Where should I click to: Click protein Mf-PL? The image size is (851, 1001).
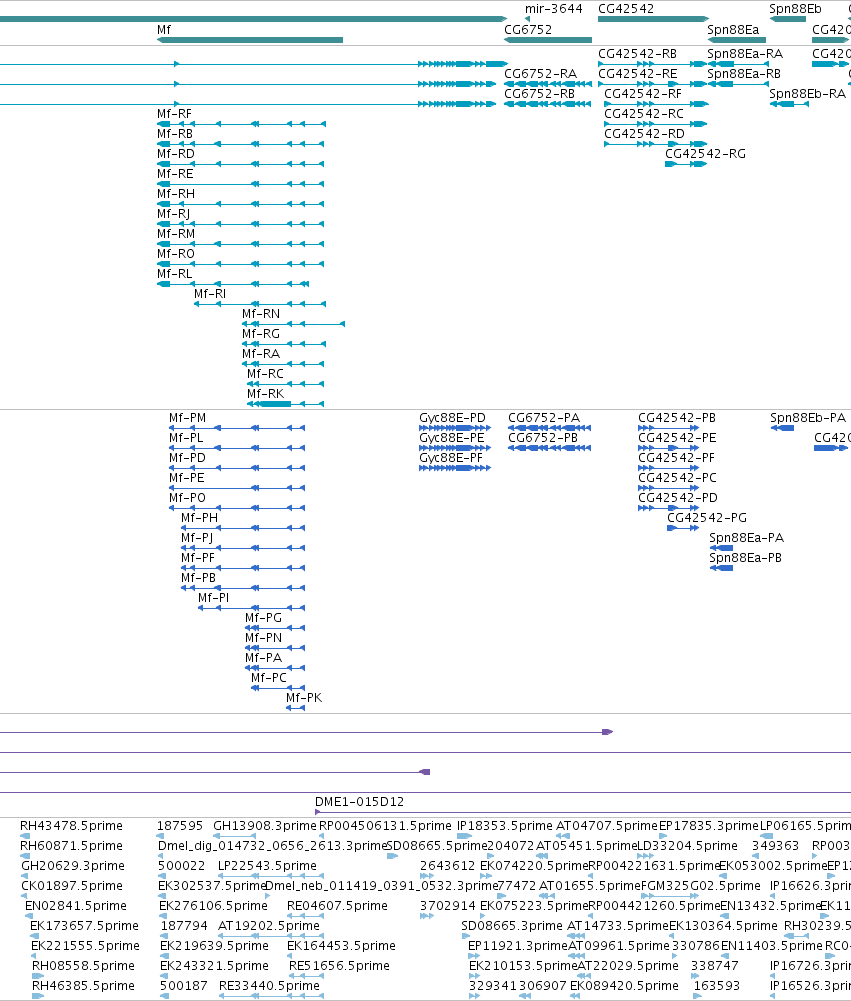186,437
